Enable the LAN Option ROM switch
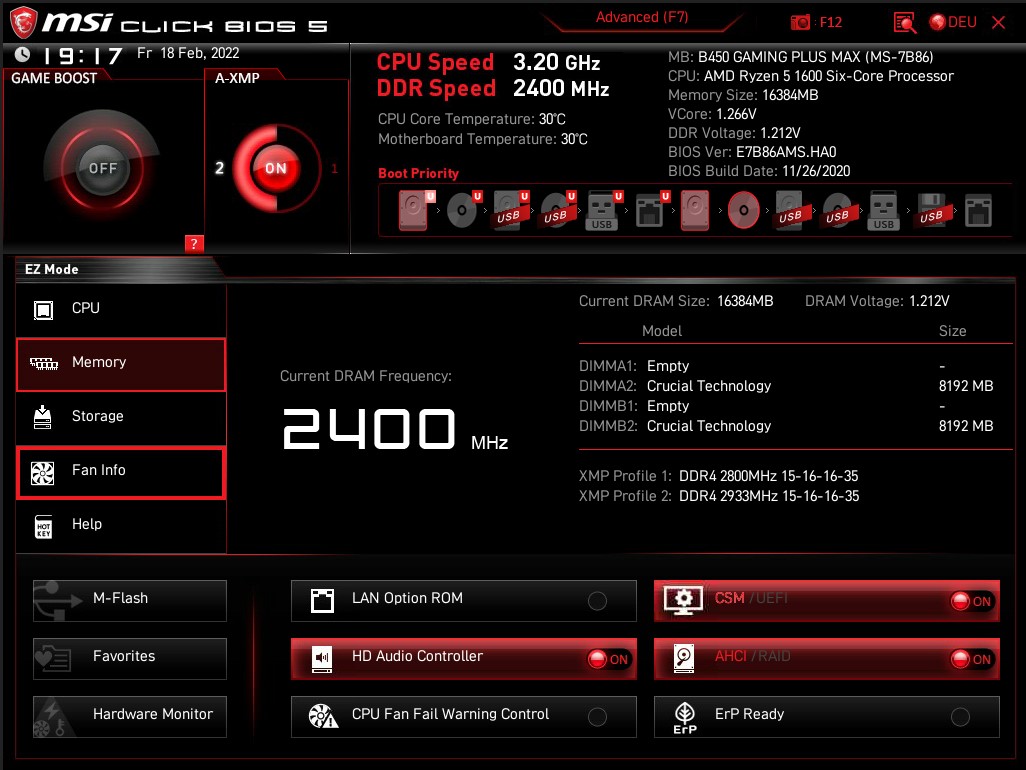The height and width of the screenshot is (770, 1026). point(597,601)
